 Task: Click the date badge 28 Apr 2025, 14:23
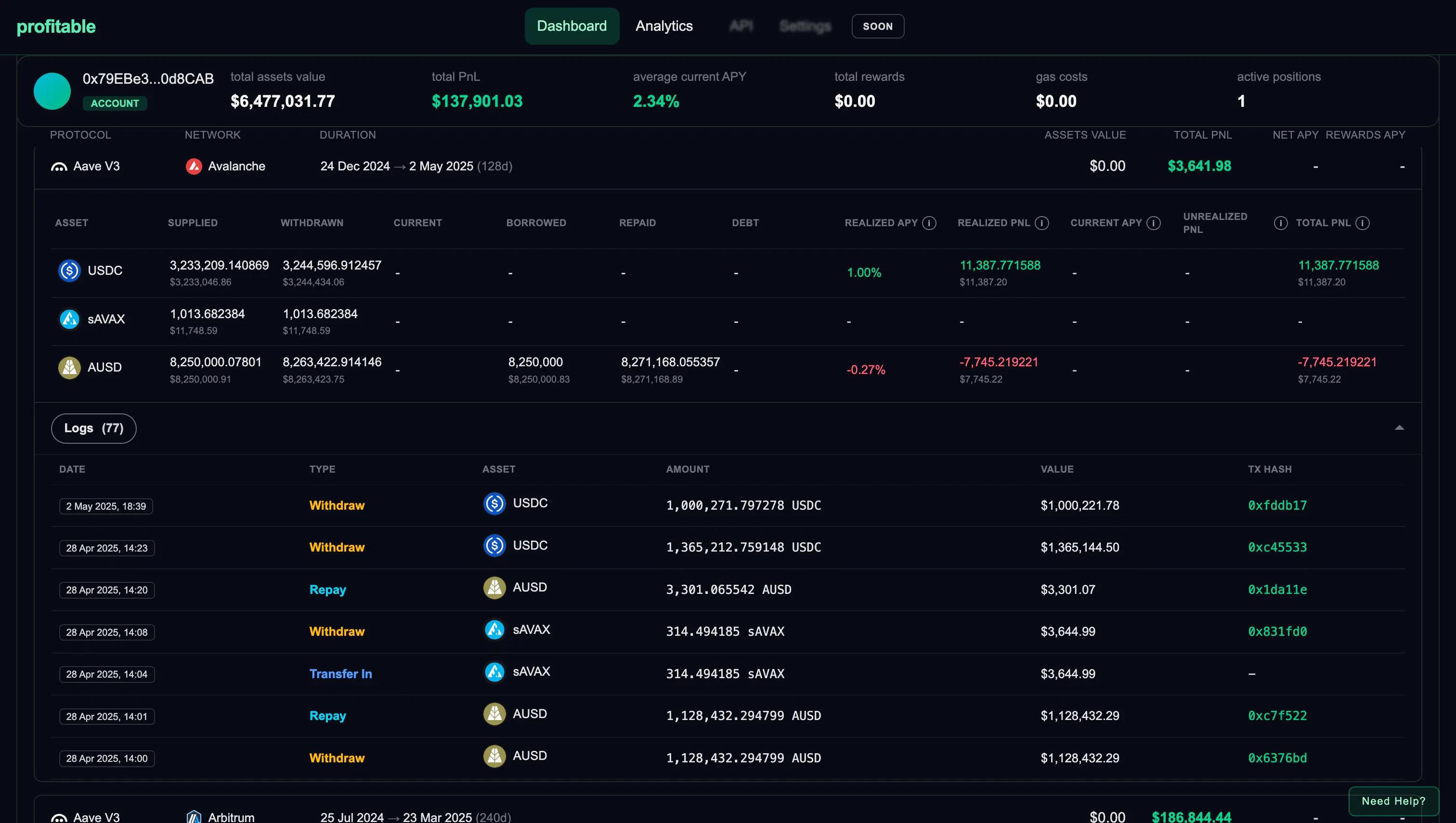pyautogui.click(x=107, y=548)
